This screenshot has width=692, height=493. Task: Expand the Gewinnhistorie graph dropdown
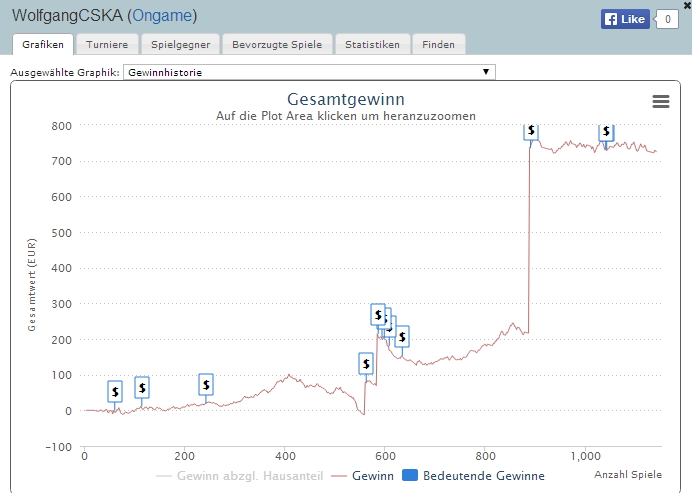[x=309, y=72]
